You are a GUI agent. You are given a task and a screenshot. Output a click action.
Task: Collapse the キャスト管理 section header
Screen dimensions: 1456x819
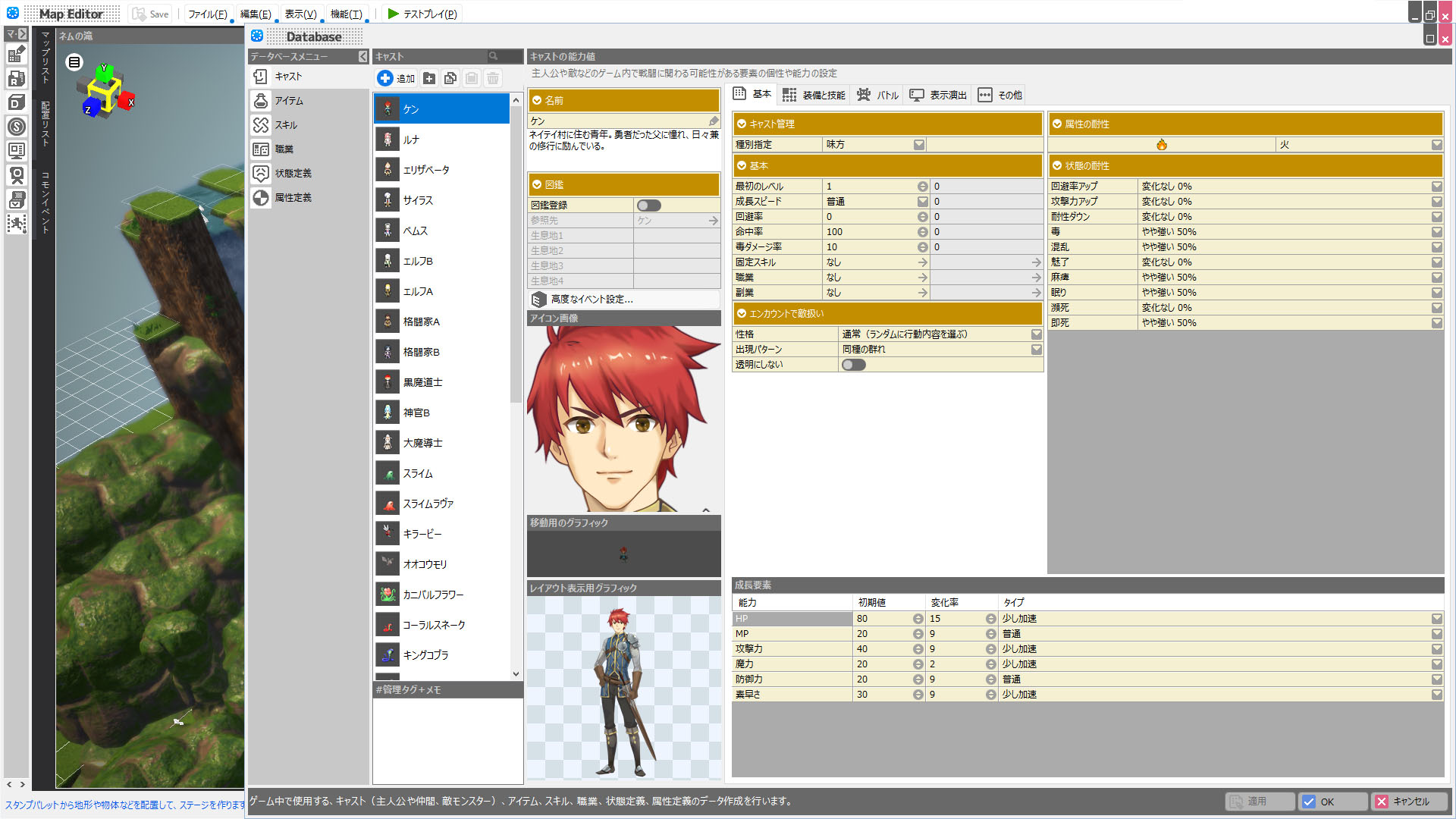pos(887,124)
